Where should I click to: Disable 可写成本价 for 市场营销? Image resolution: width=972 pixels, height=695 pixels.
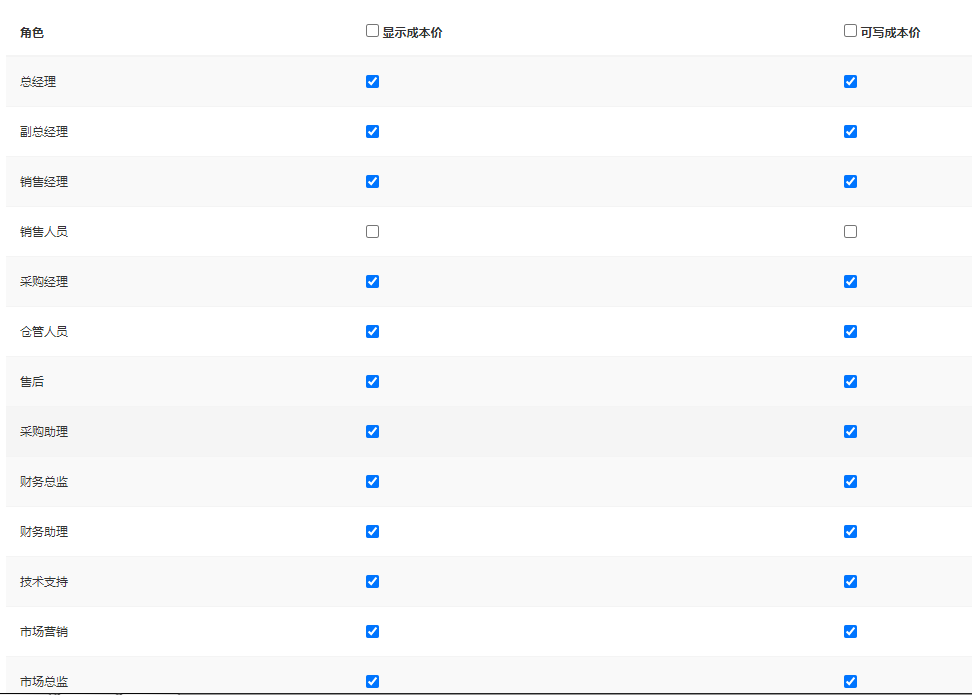(850, 631)
